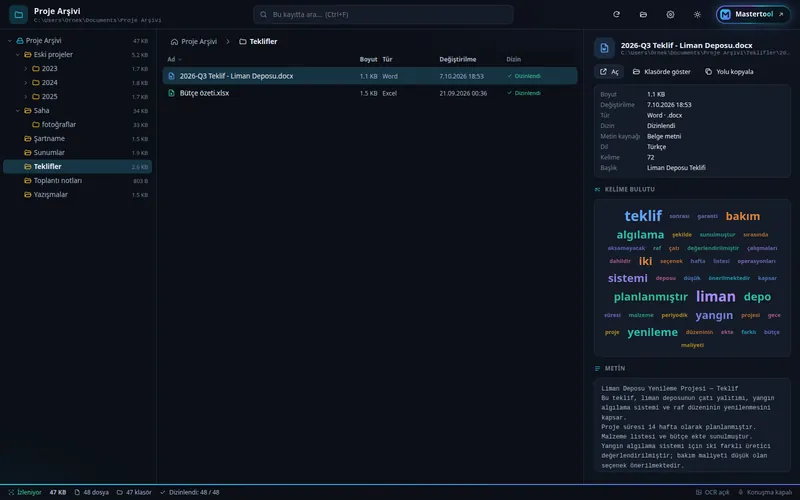Open settings via the gear icon
800x500 pixels.
670,14
